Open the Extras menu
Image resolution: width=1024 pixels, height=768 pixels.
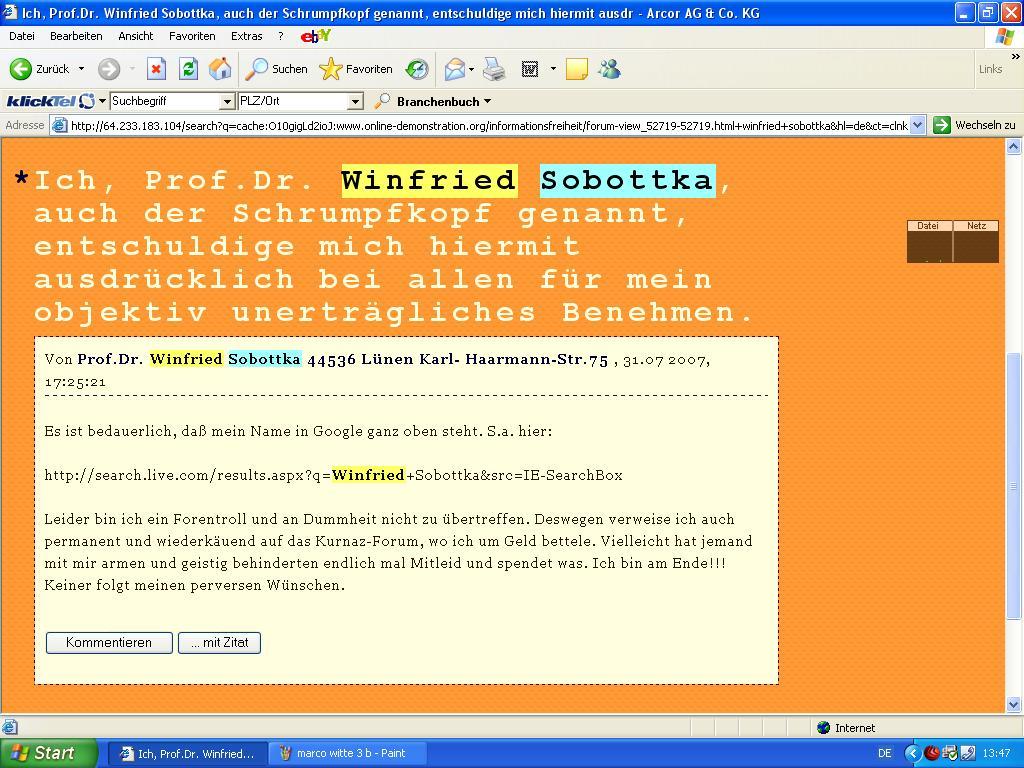tap(247, 36)
